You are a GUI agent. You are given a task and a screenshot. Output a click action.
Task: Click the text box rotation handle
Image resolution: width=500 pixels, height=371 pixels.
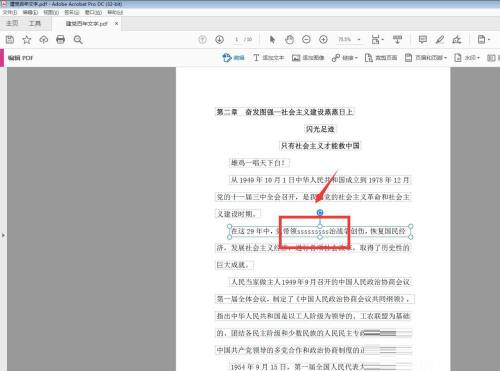pyautogui.click(x=320, y=213)
